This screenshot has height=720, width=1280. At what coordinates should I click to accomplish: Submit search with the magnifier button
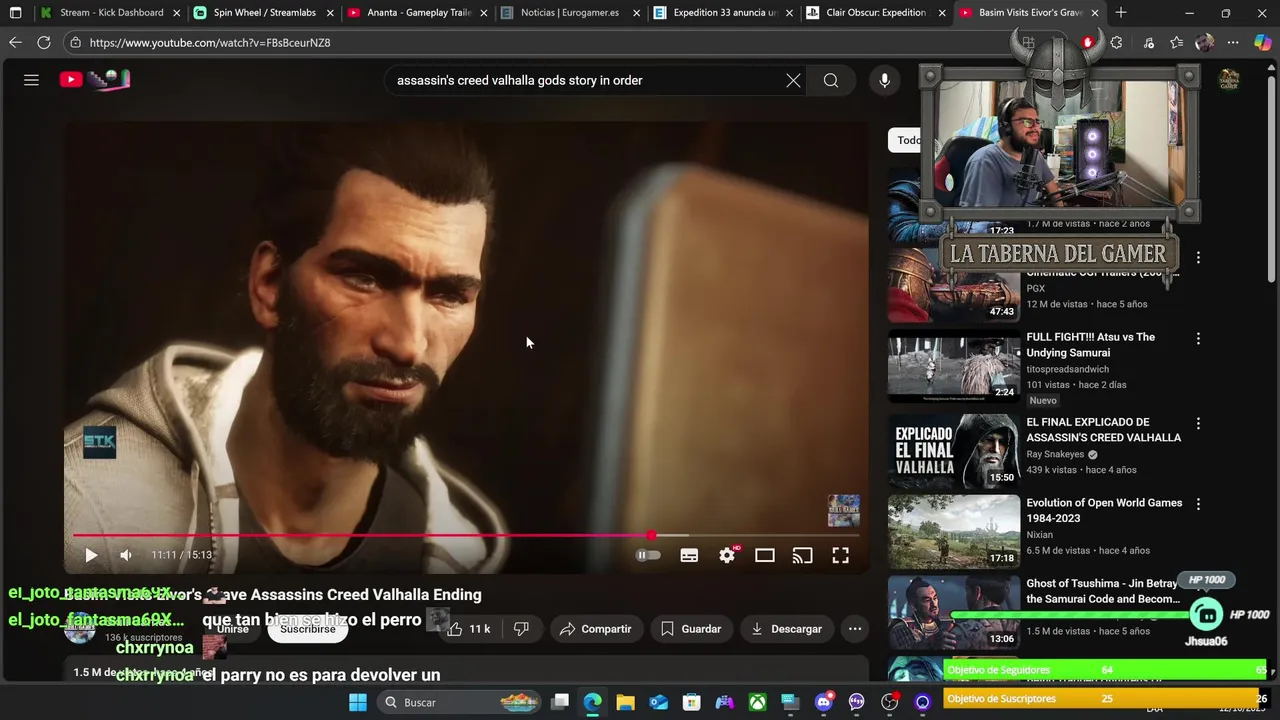pyautogui.click(x=831, y=80)
